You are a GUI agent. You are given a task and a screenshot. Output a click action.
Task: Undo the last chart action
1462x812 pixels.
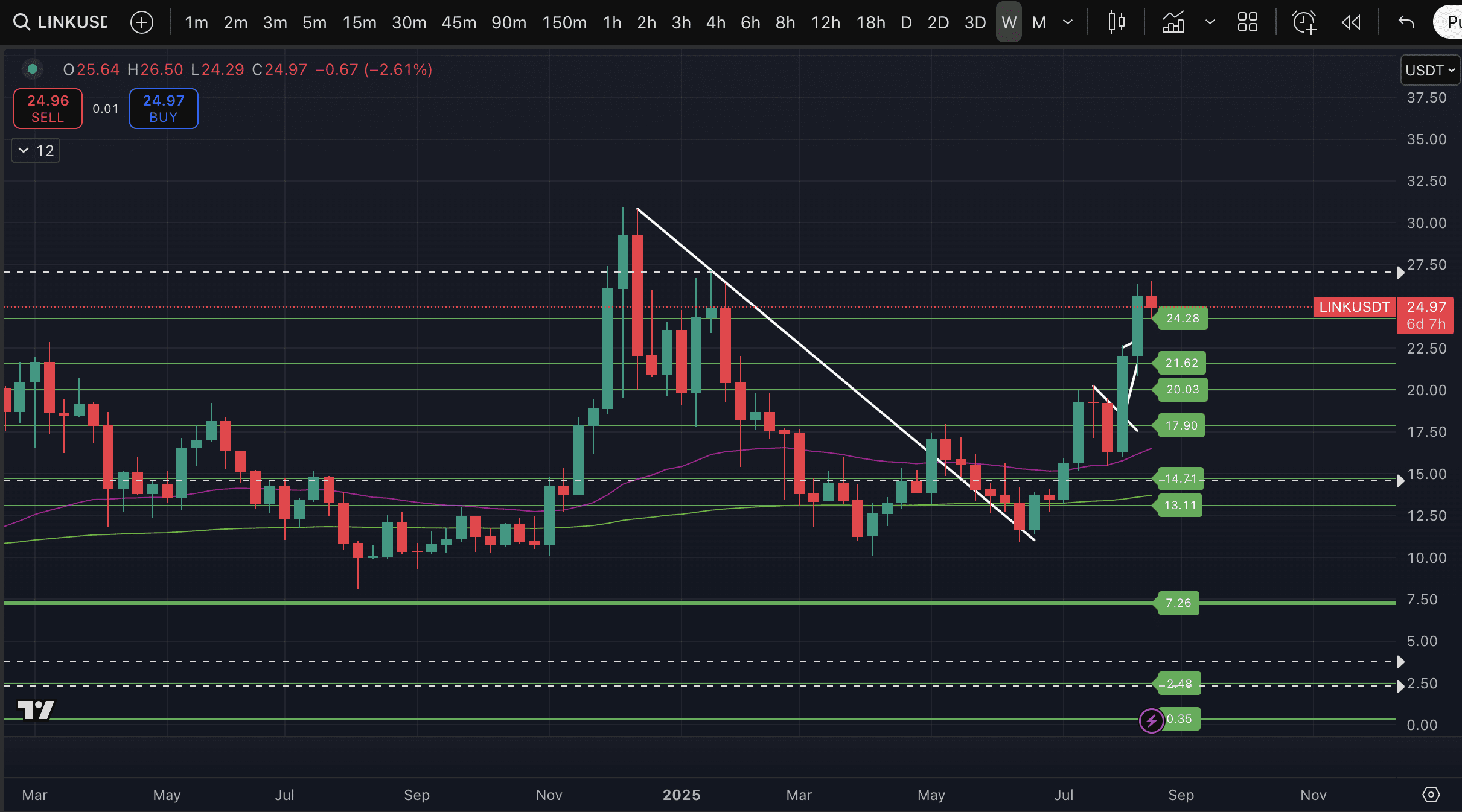point(1406,22)
